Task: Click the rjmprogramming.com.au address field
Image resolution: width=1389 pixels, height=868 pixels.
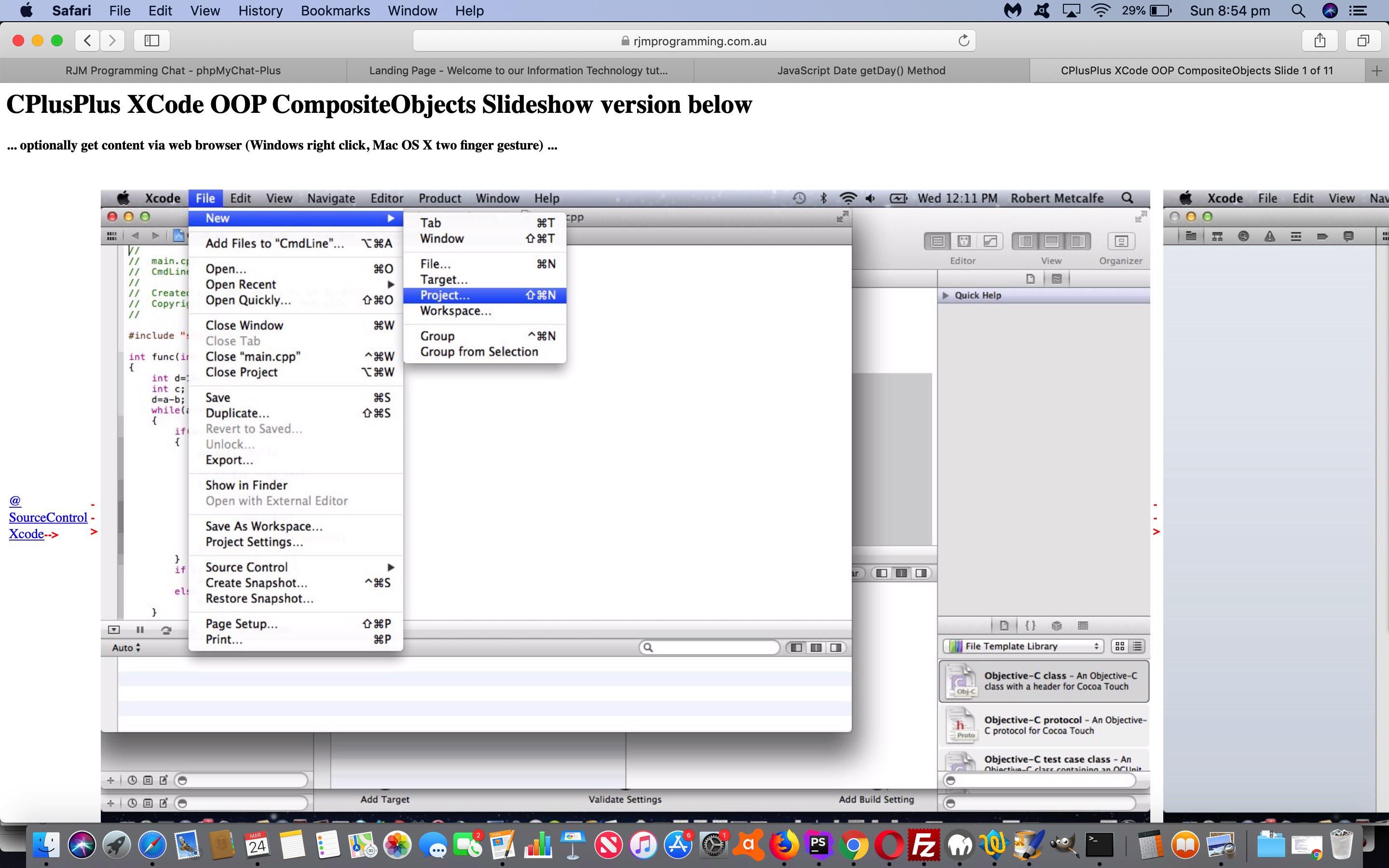Action: point(694,41)
